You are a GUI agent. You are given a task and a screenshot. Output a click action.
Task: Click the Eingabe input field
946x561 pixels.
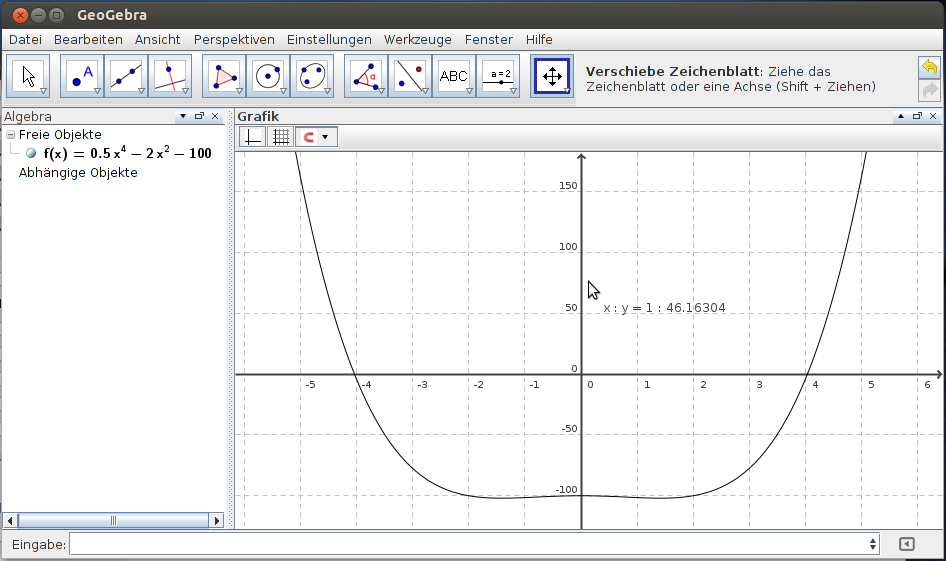474,544
